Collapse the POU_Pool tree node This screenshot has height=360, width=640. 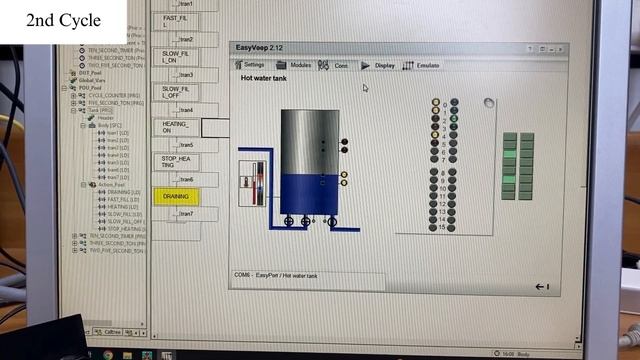pyautogui.click(x=64, y=88)
